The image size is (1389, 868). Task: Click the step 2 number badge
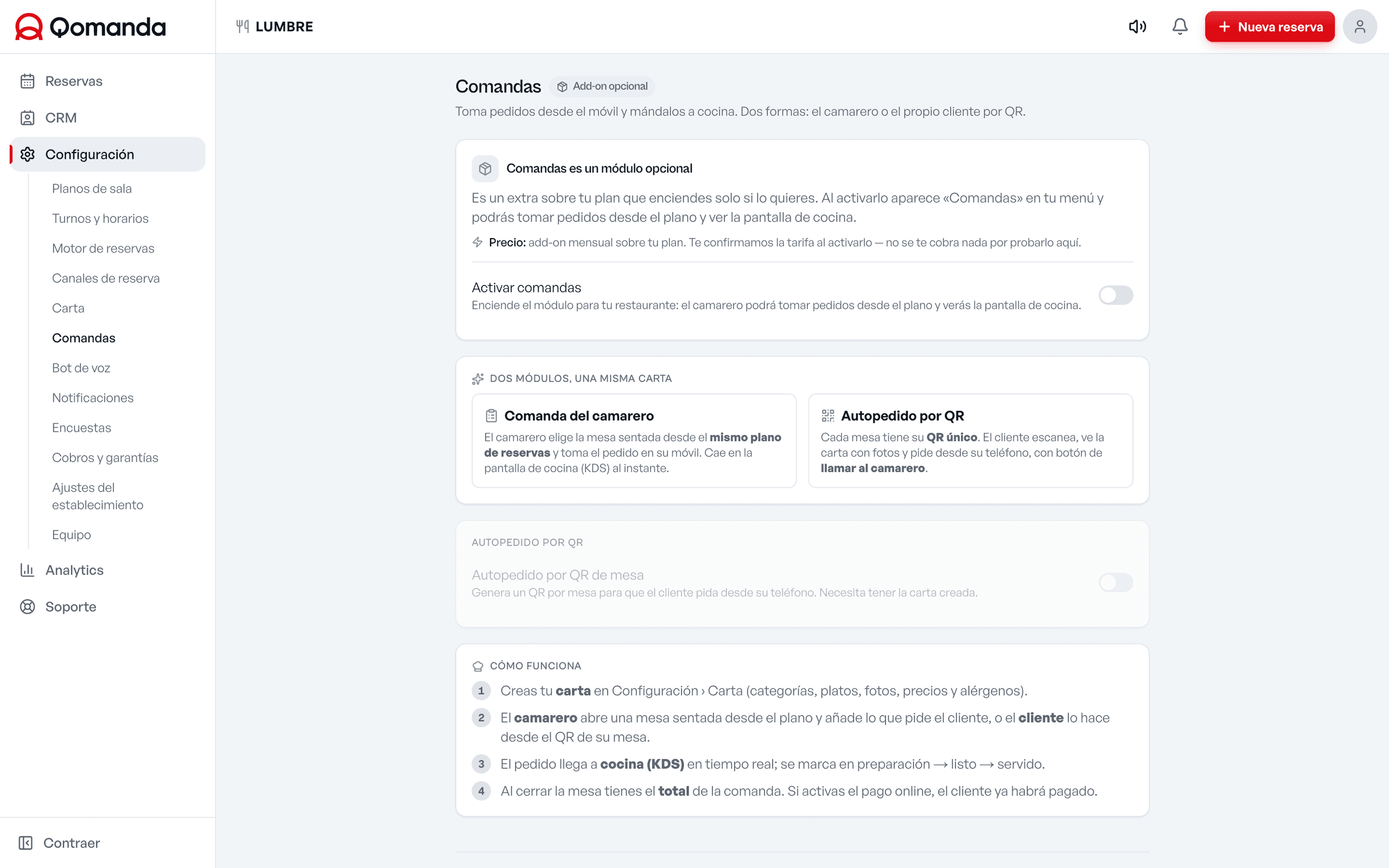pos(481,718)
